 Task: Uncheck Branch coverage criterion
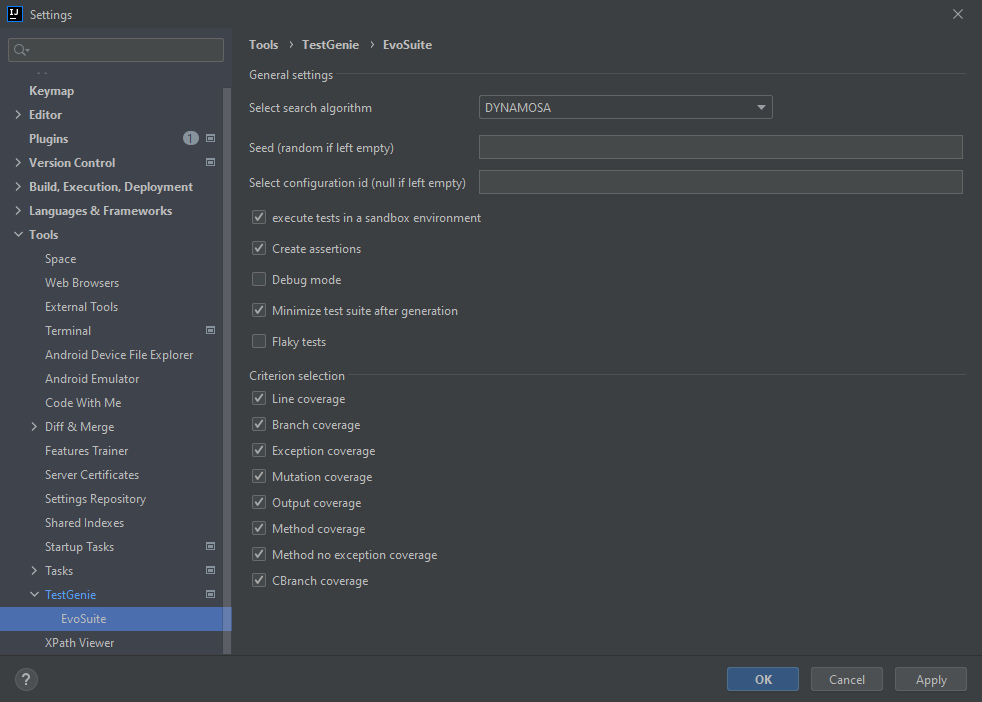[x=259, y=425]
